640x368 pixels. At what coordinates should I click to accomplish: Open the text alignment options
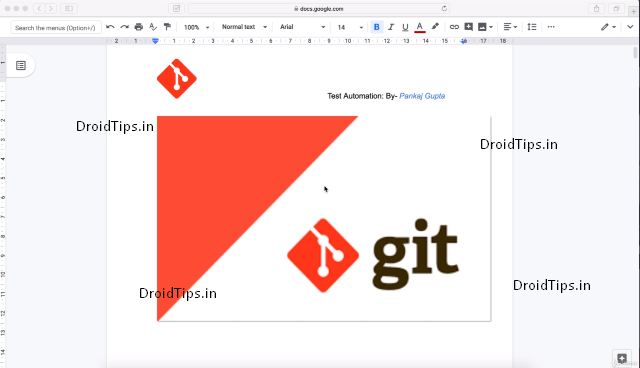pos(510,27)
